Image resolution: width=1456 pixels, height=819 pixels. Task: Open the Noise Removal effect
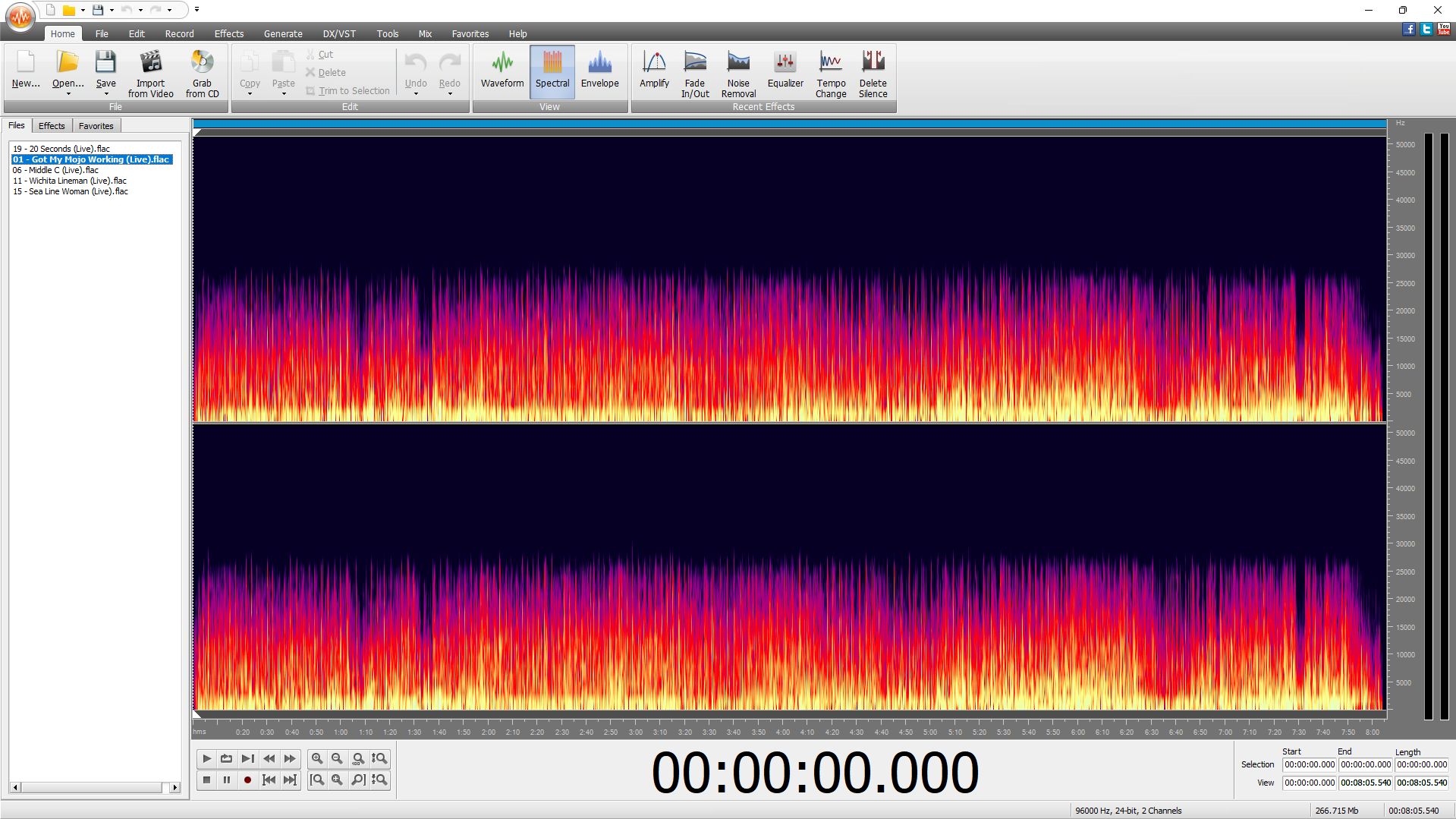click(737, 73)
